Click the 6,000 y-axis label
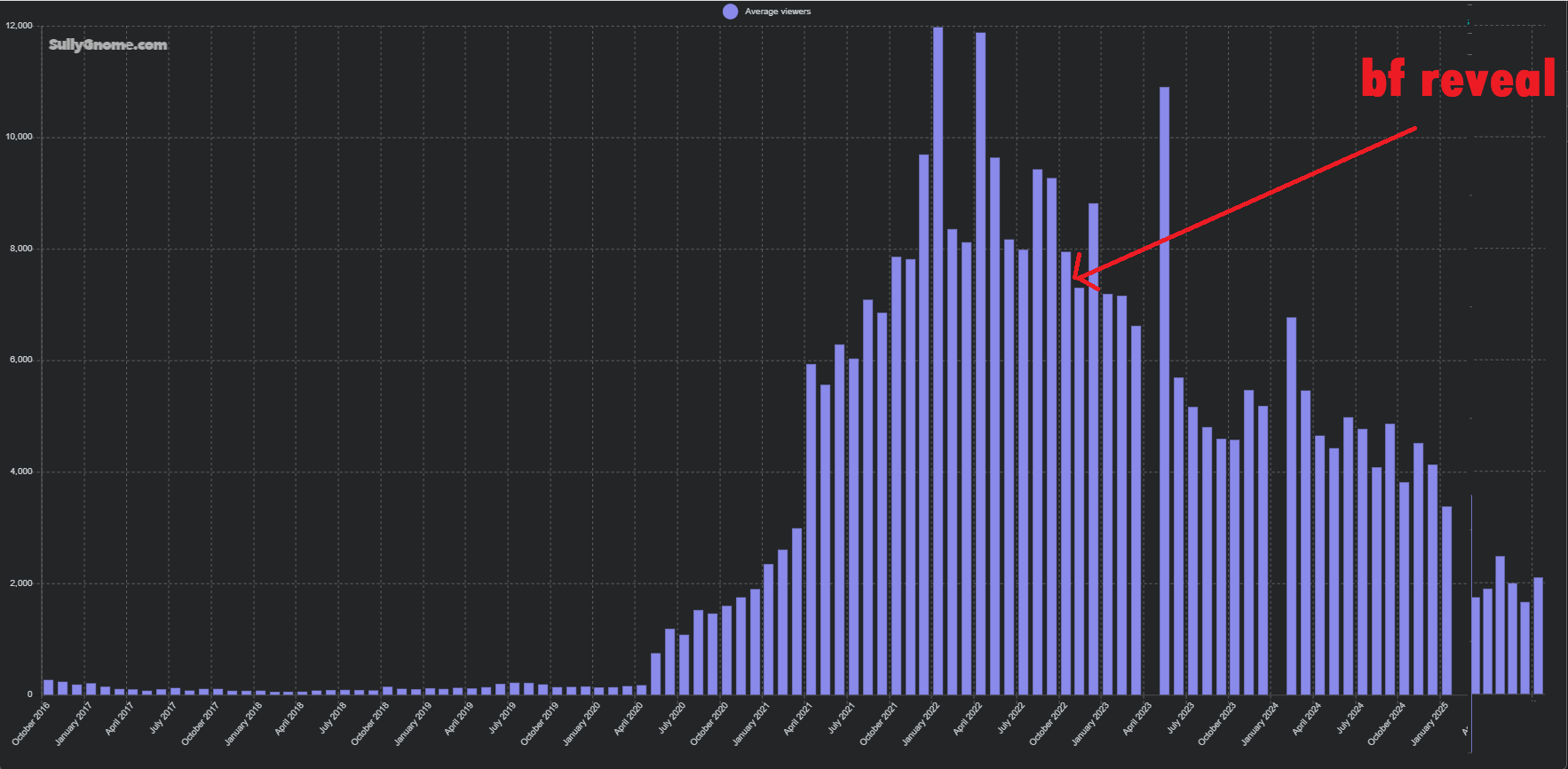This screenshot has height=769, width=1568. (x=21, y=360)
